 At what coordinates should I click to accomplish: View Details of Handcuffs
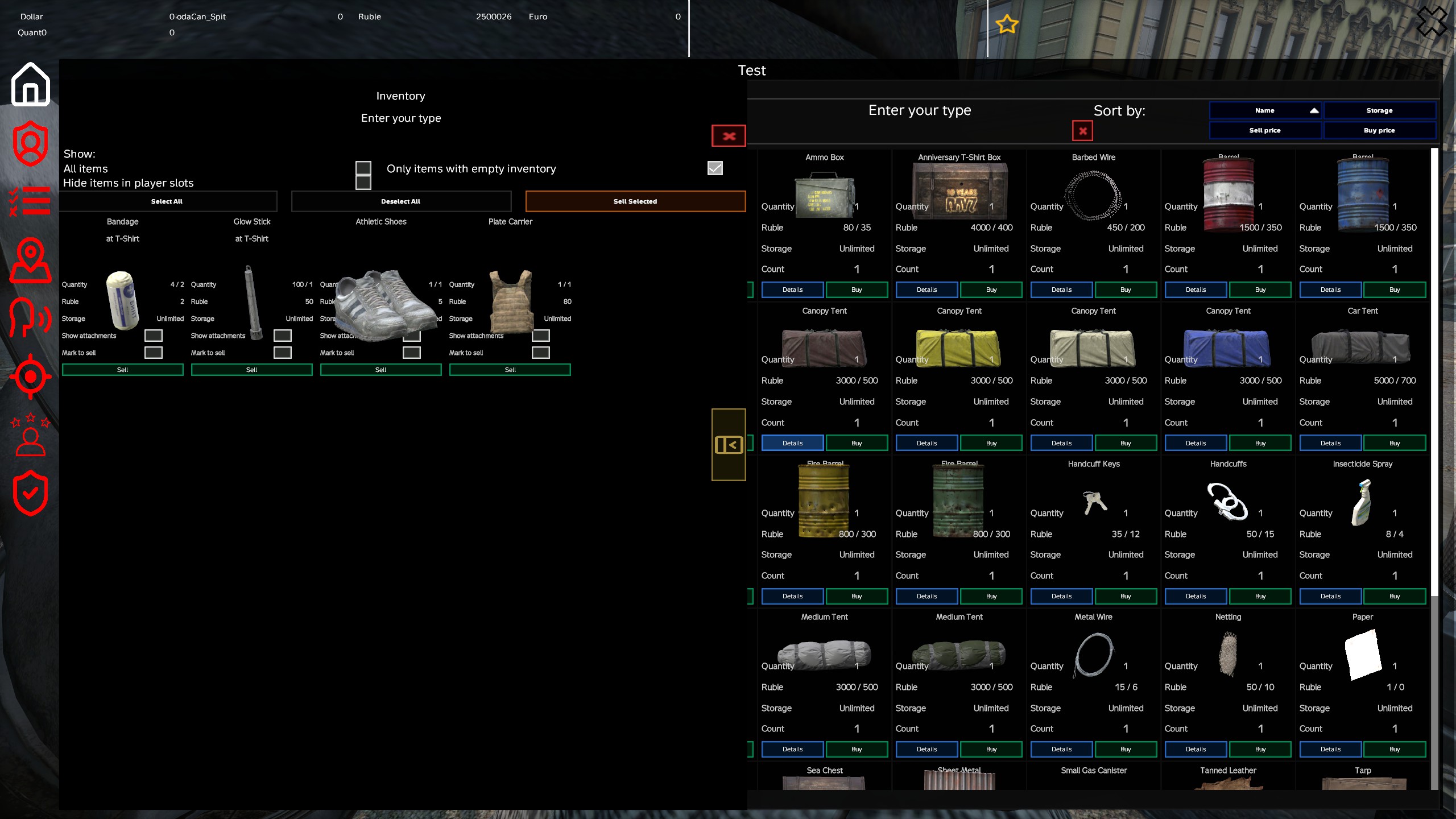pyautogui.click(x=1196, y=596)
